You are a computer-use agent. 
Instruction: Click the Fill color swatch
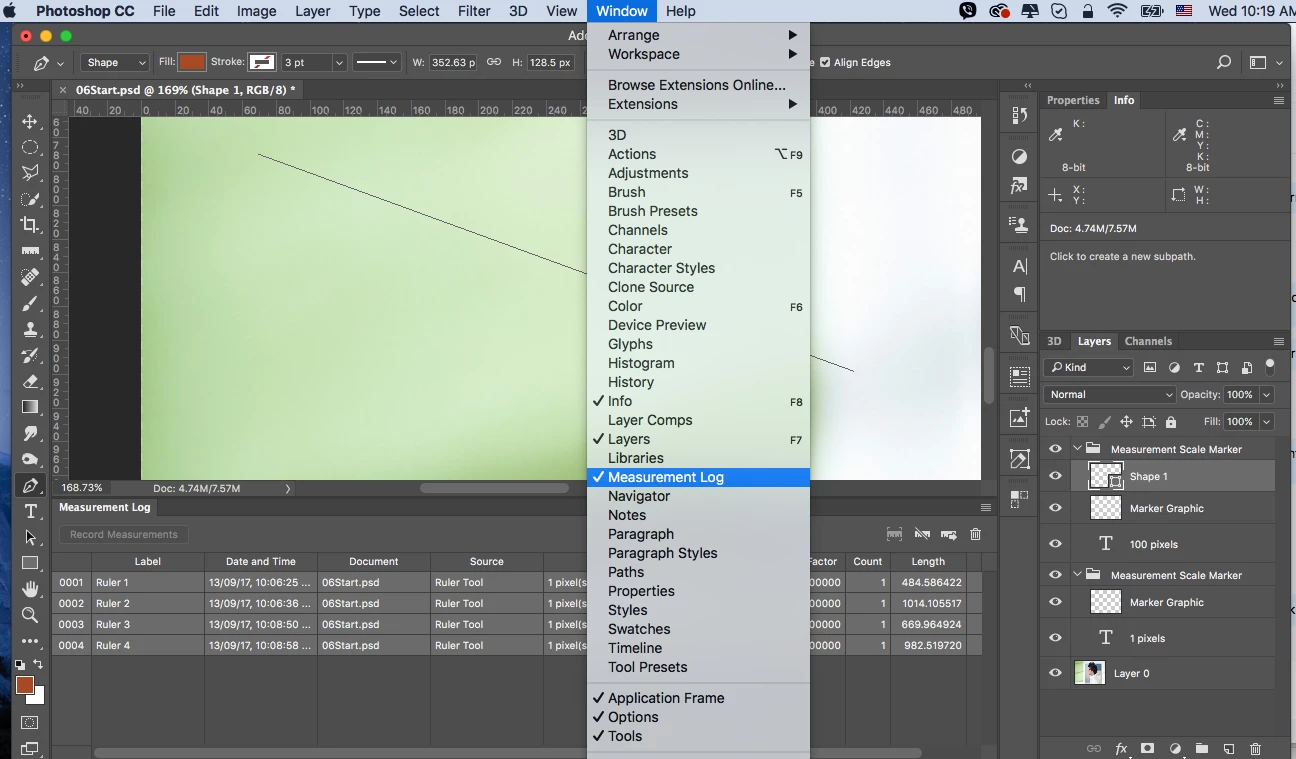[x=192, y=62]
